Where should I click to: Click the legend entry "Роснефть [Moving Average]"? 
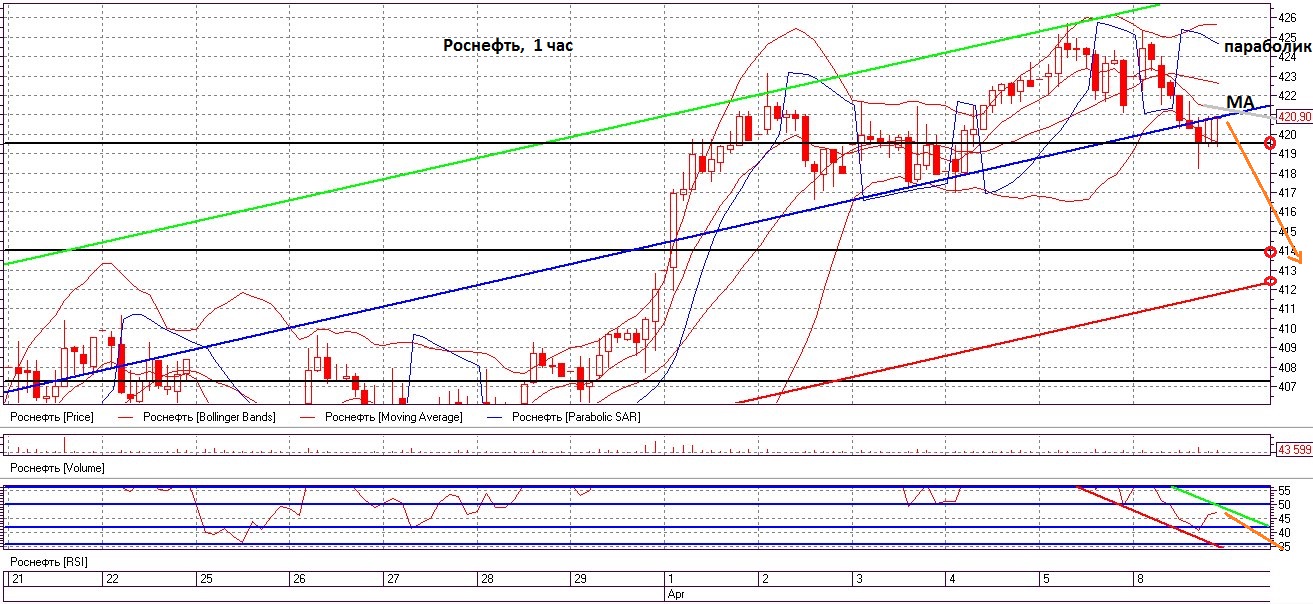coord(394,416)
